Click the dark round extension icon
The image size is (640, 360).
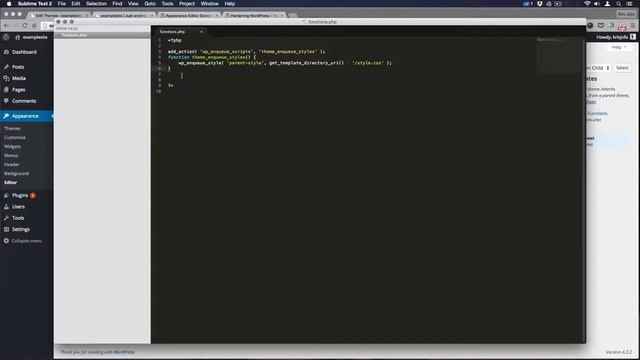(x=590, y=25)
